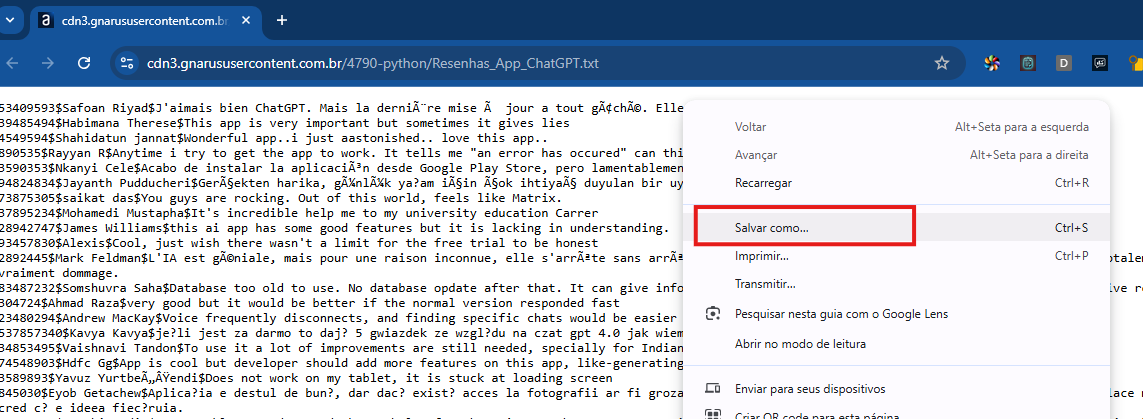The height and width of the screenshot is (419, 1143).
Task: Choose Voltar in the context menu
Action: (897, 127)
